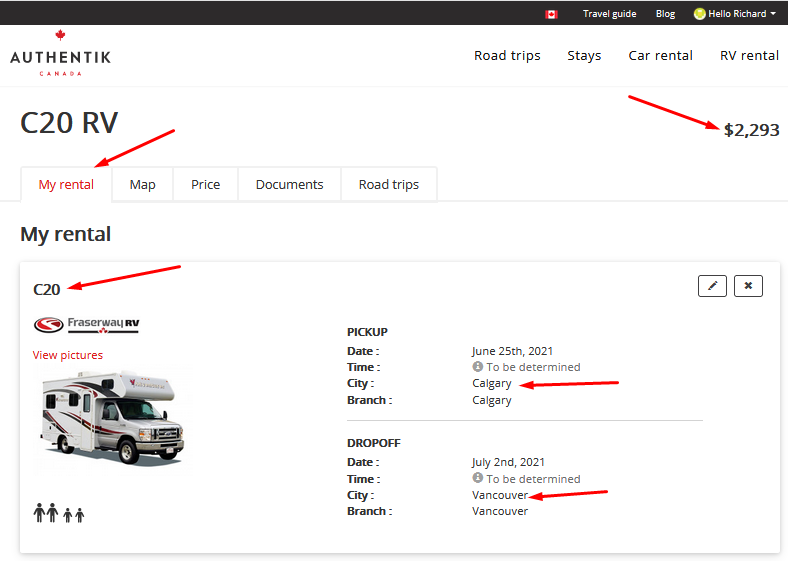Click the C20 motorhome photo
Viewport: 788px width, 561px height.
[113, 418]
